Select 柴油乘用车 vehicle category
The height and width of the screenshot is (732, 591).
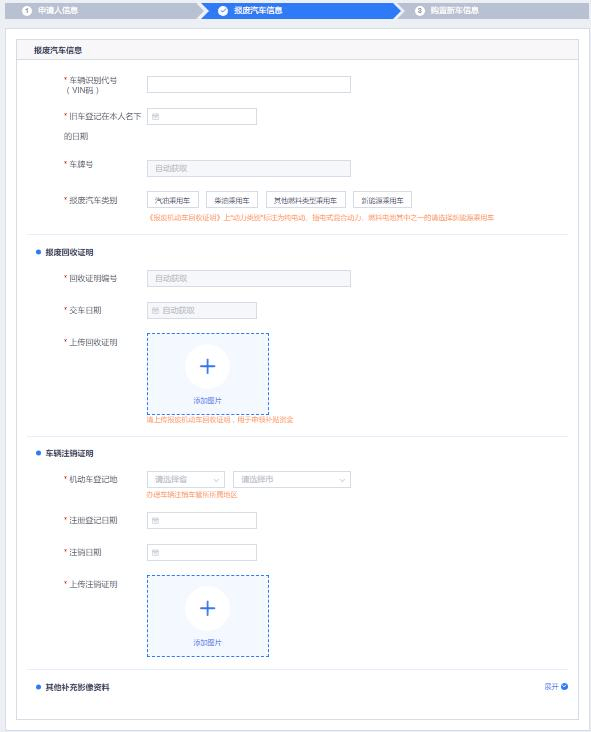tap(232, 200)
